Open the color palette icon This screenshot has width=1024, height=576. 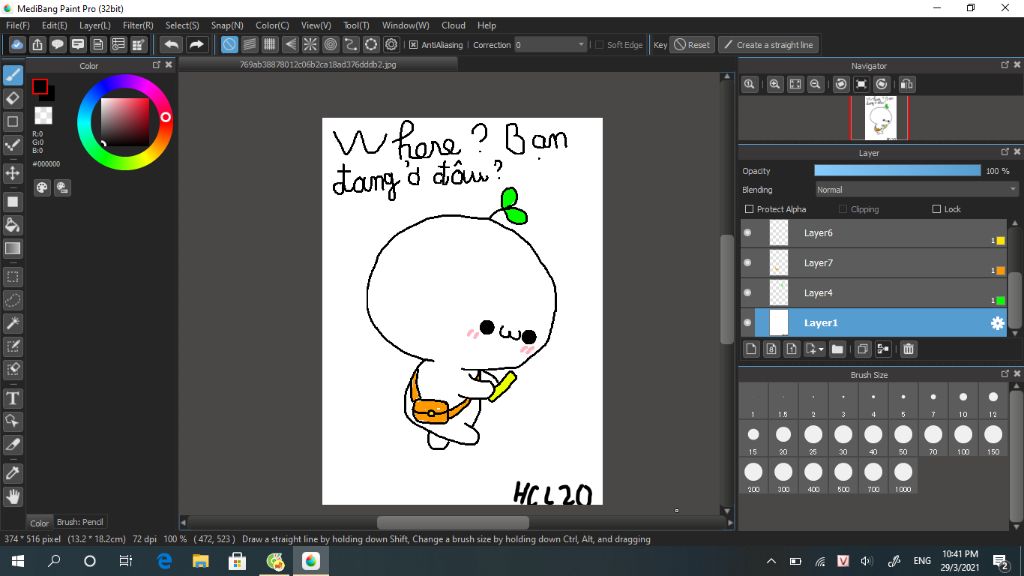(42, 188)
